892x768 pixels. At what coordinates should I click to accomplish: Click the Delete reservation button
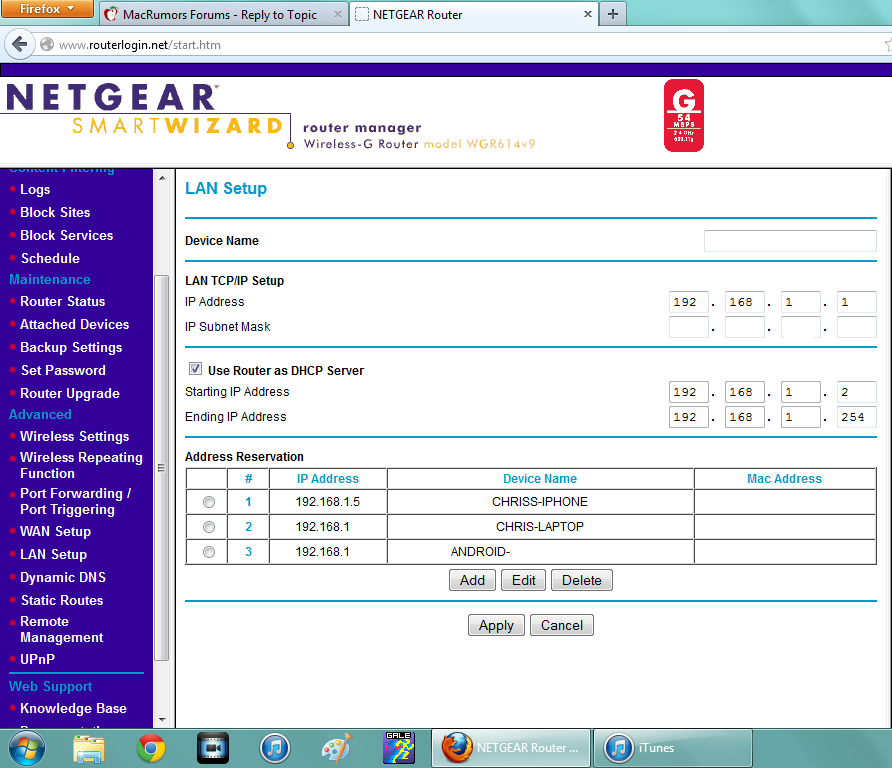click(x=581, y=580)
